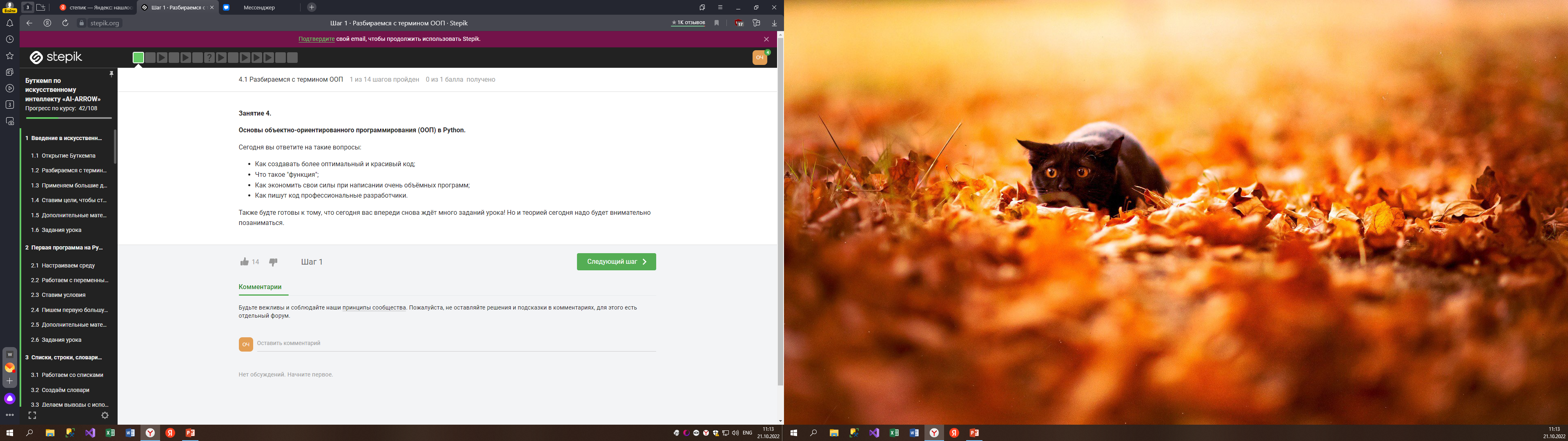Open the ad blocker shield showing 17
Viewport: 1568px width, 441px height.
coord(739,23)
